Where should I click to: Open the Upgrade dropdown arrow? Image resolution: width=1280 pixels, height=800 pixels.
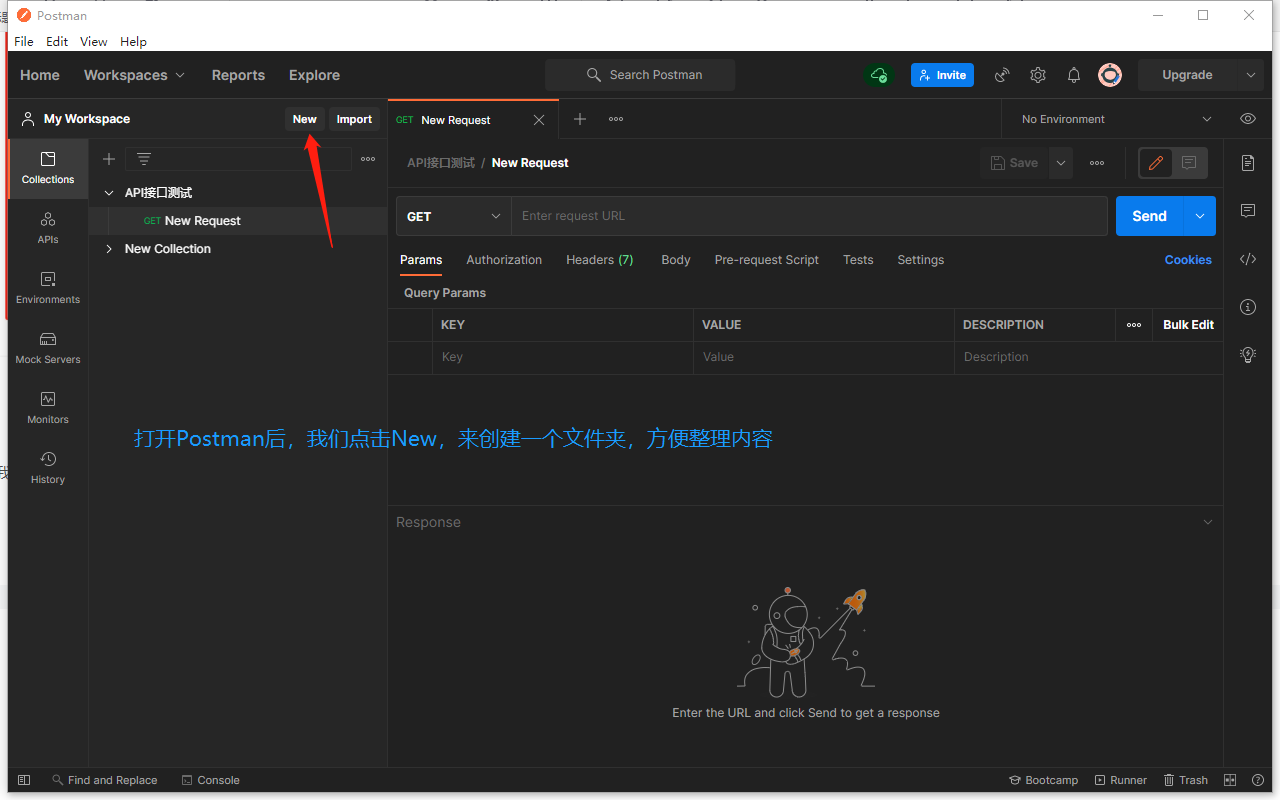tap(1250, 75)
